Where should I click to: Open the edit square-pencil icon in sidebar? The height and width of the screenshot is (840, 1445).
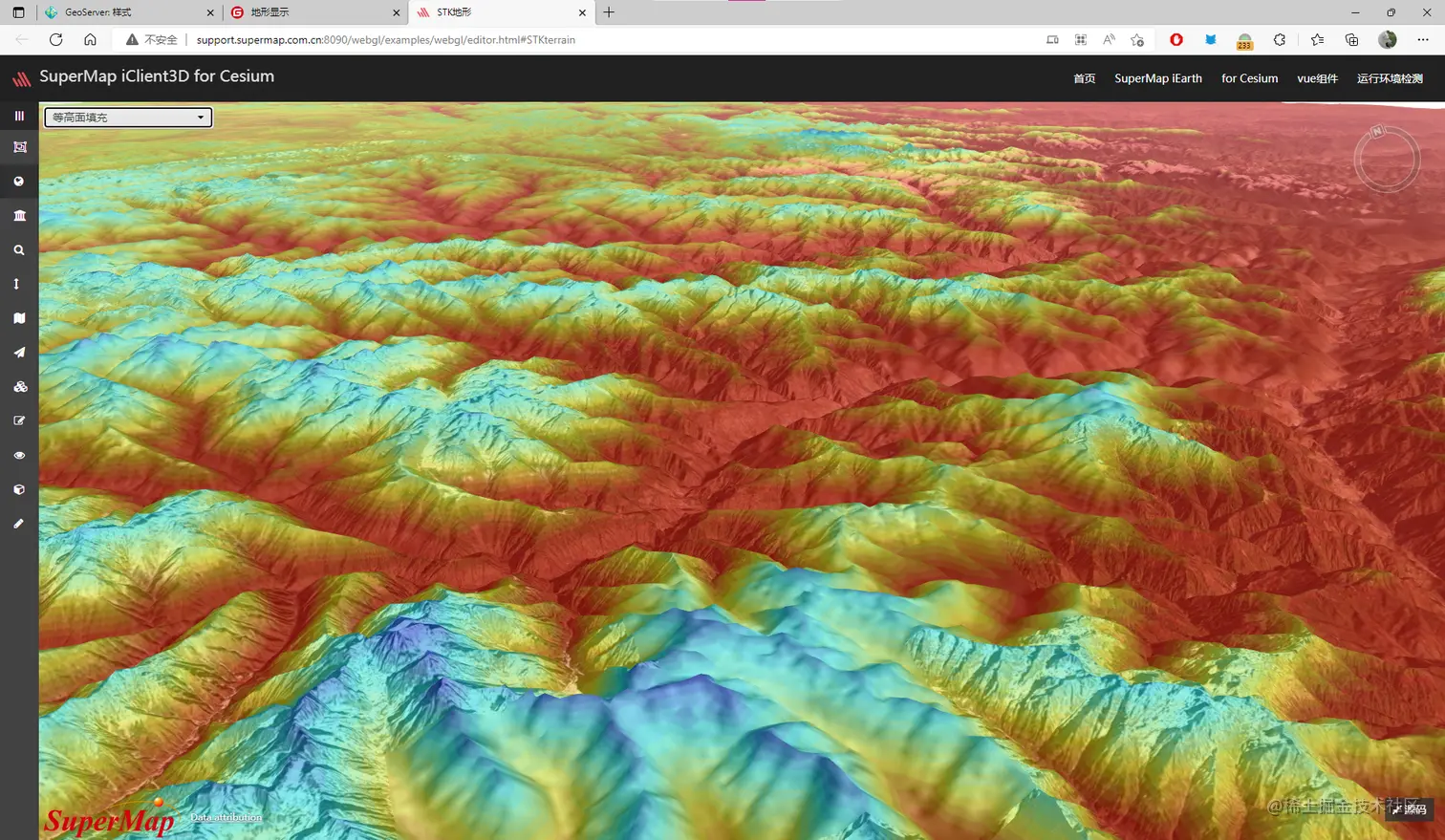point(19,420)
